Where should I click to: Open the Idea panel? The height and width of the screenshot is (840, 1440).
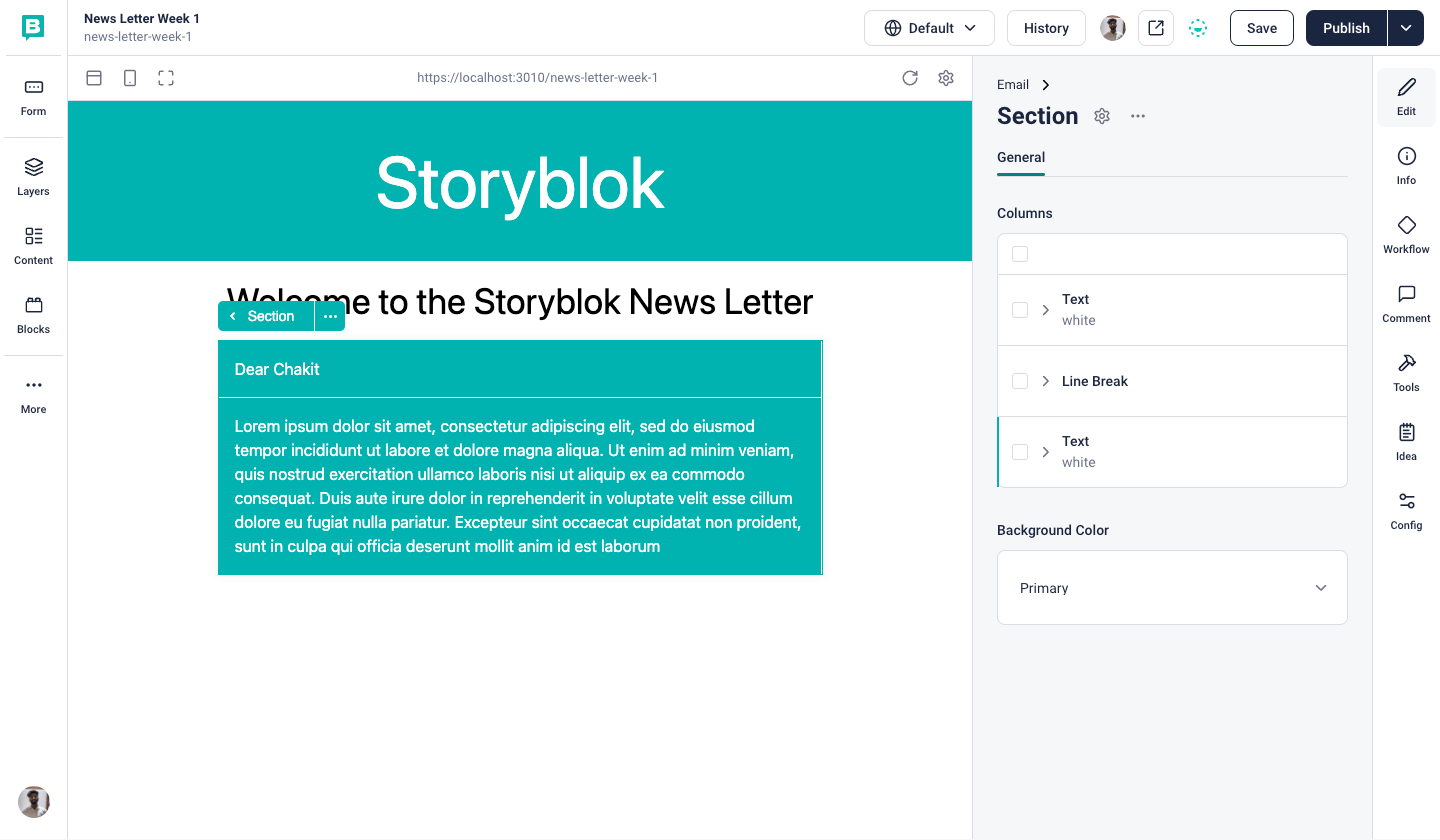point(1407,441)
